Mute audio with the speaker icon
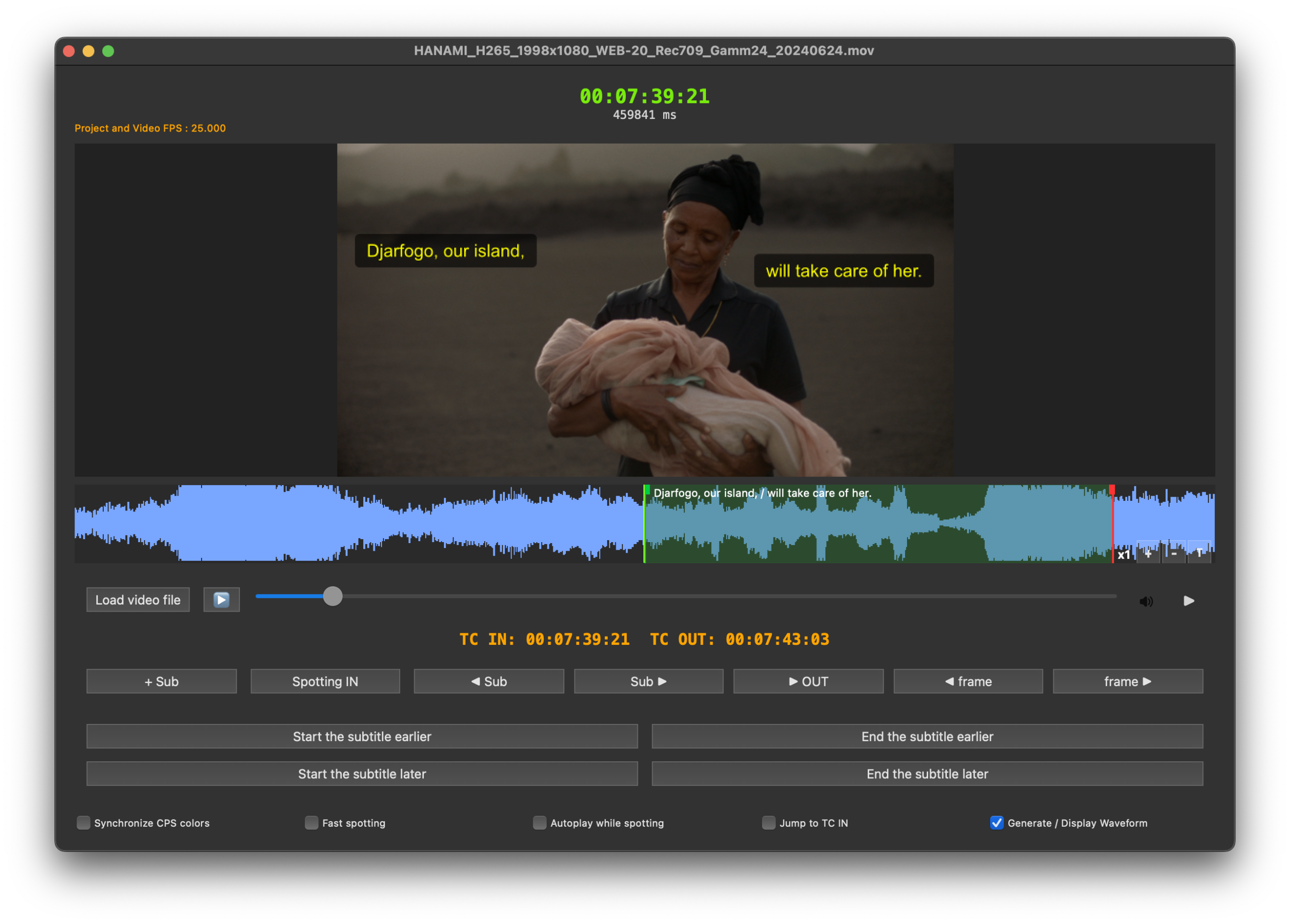 coord(1145,601)
